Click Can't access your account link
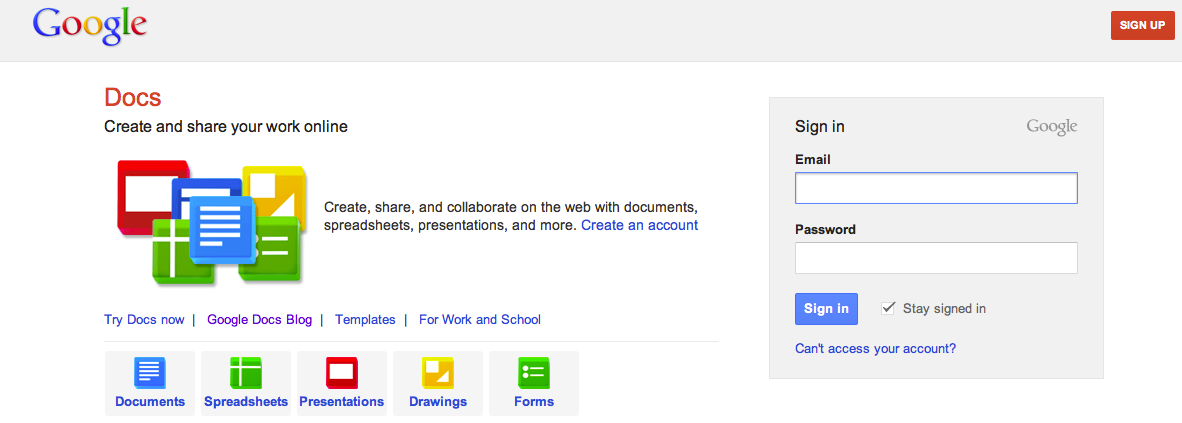Image resolution: width=1182 pixels, height=423 pixels. [875, 349]
